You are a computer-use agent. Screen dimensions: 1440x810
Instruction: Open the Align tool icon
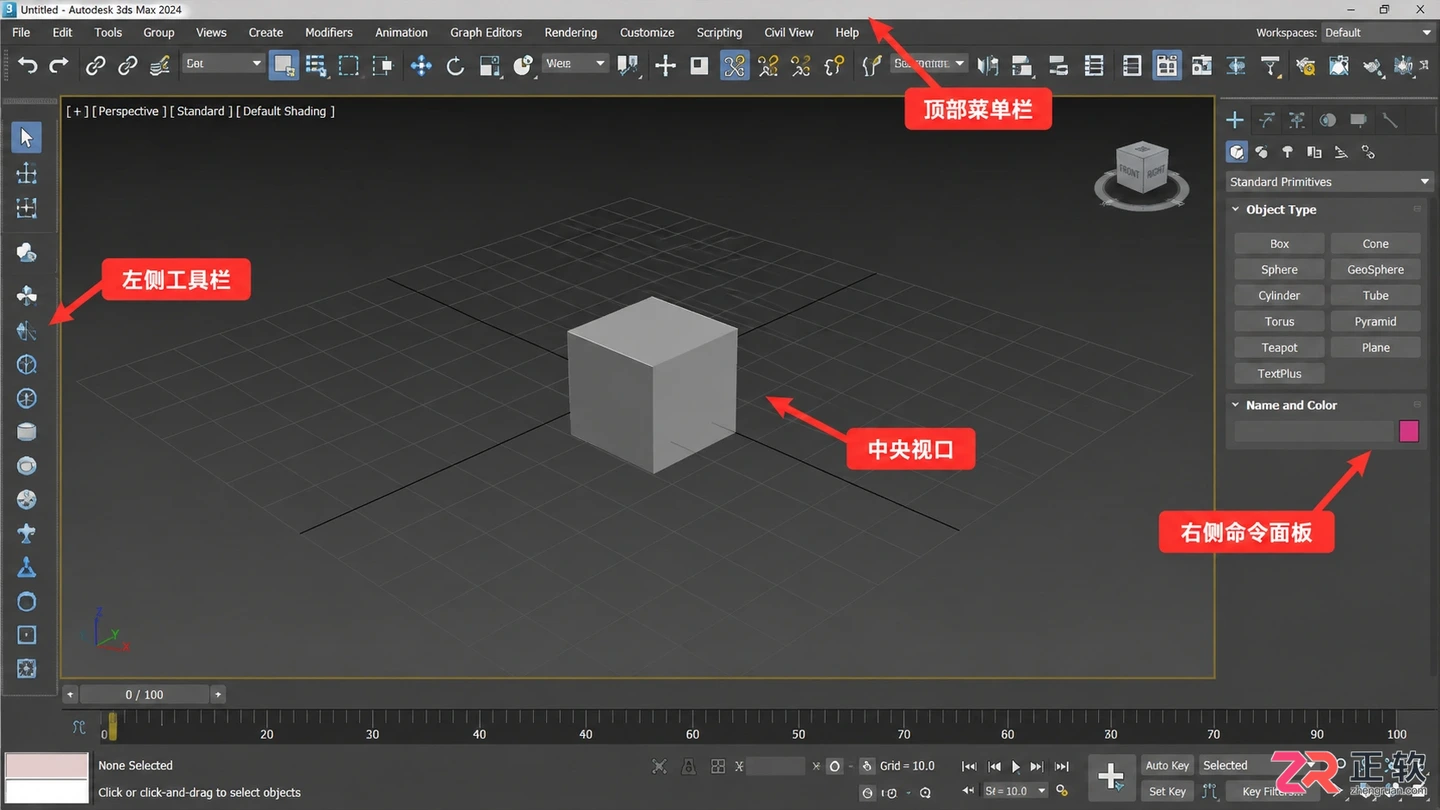point(1022,66)
